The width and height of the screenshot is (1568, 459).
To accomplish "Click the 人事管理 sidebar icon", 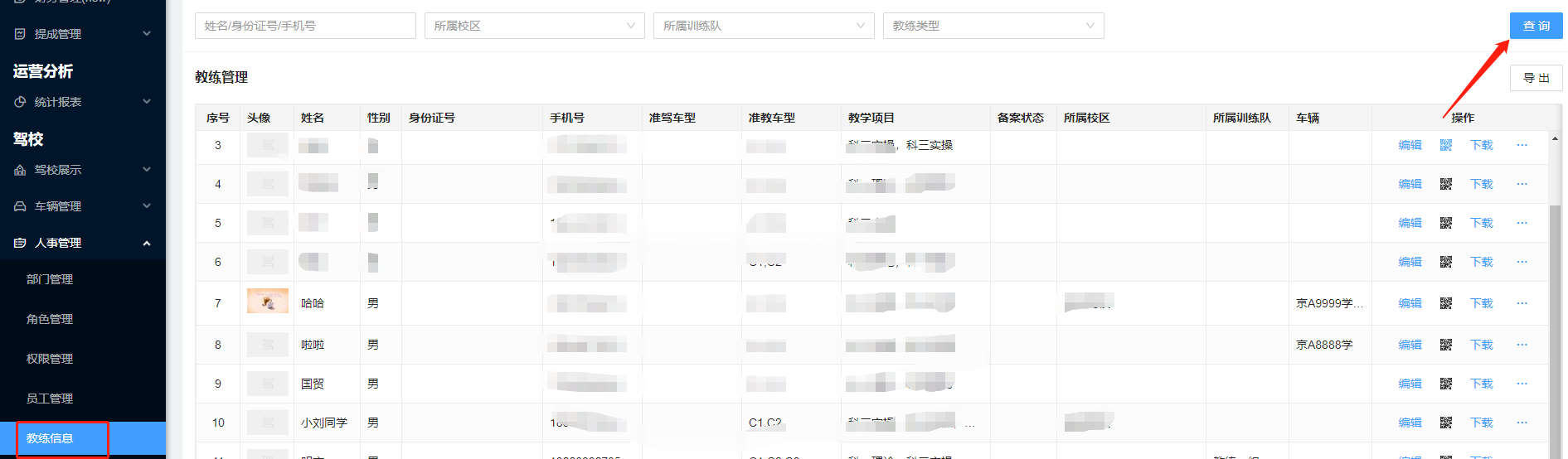I will (20, 243).
